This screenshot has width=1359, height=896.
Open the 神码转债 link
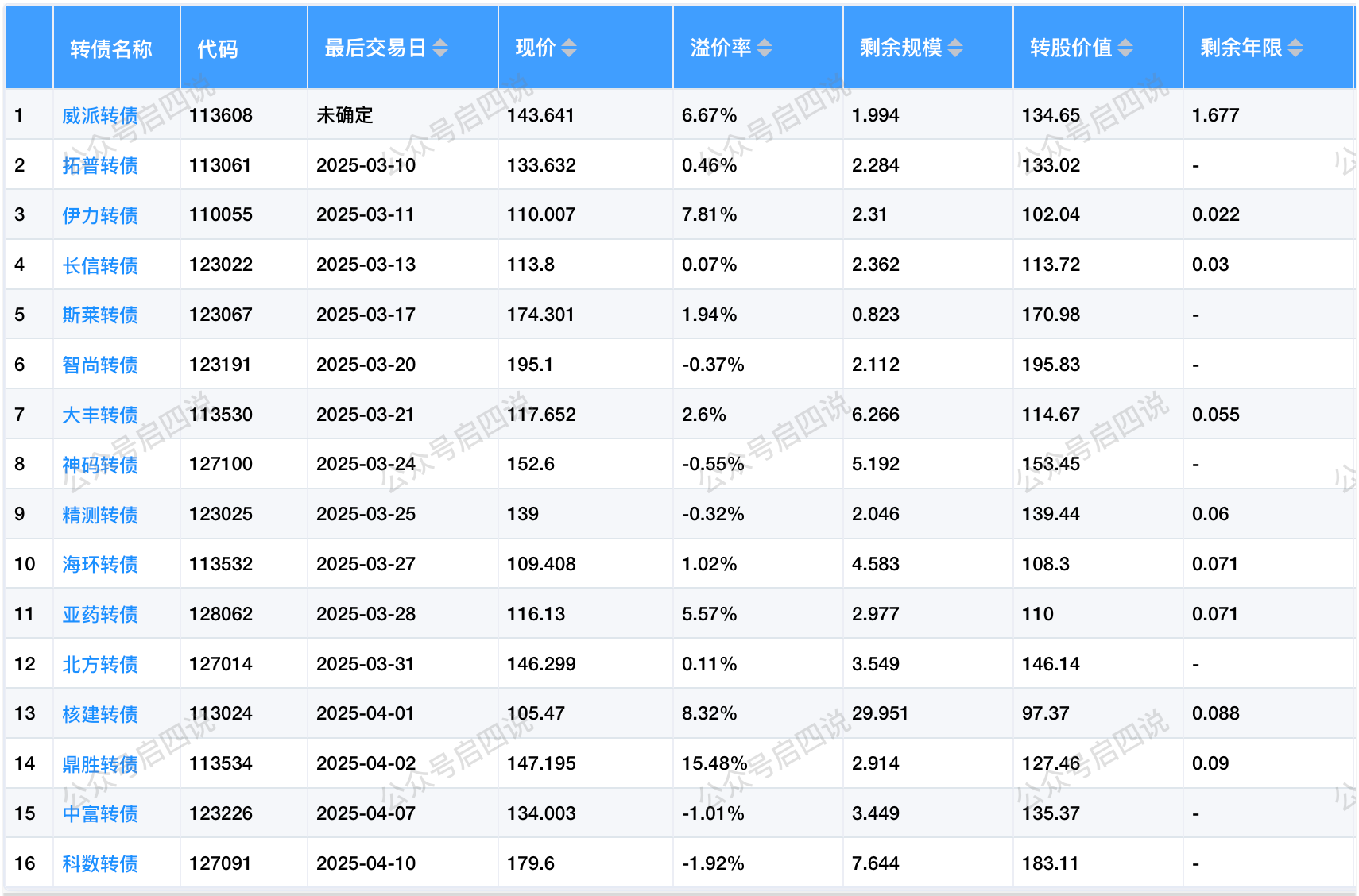[x=100, y=465]
